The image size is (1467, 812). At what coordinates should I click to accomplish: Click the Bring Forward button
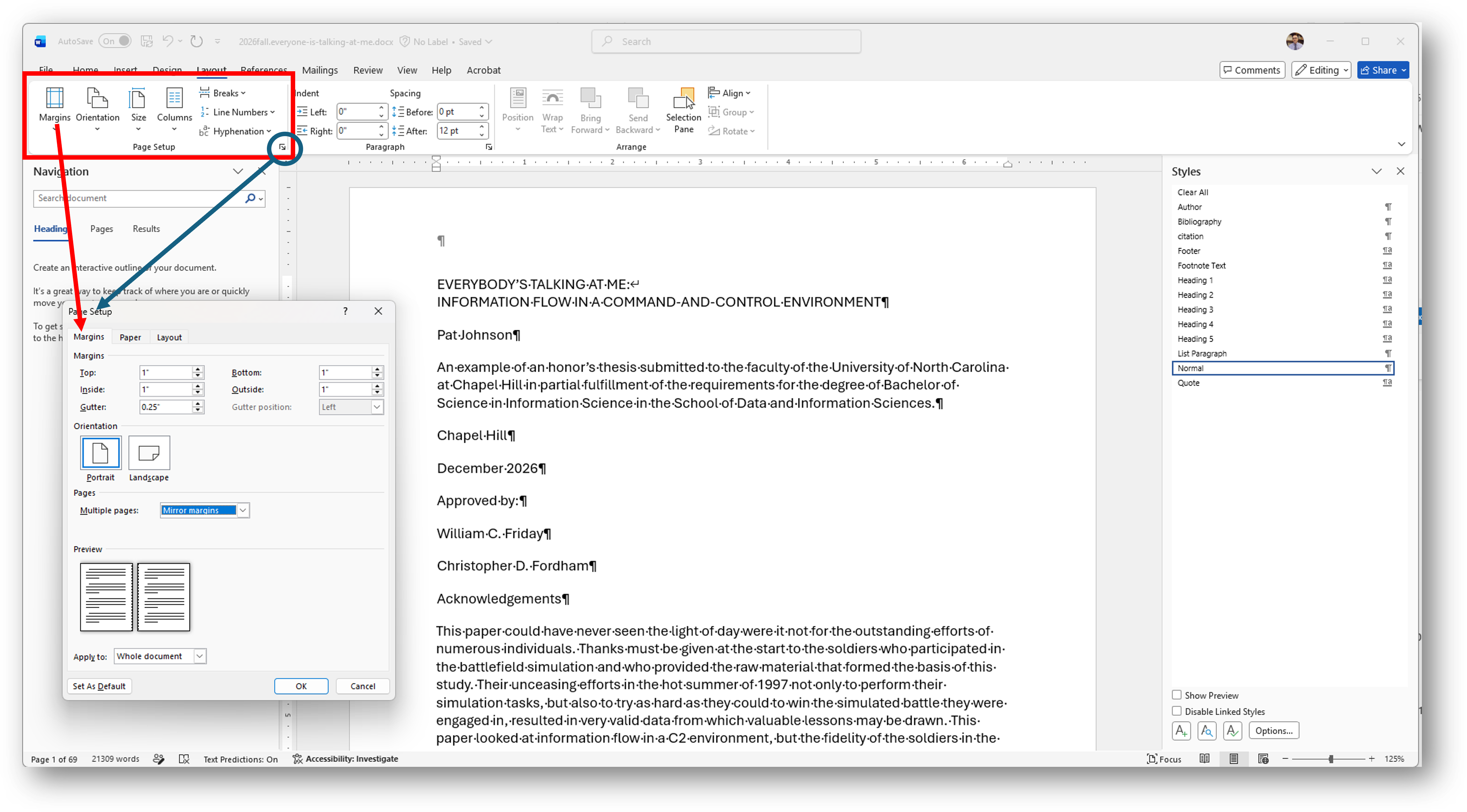(590, 110)
